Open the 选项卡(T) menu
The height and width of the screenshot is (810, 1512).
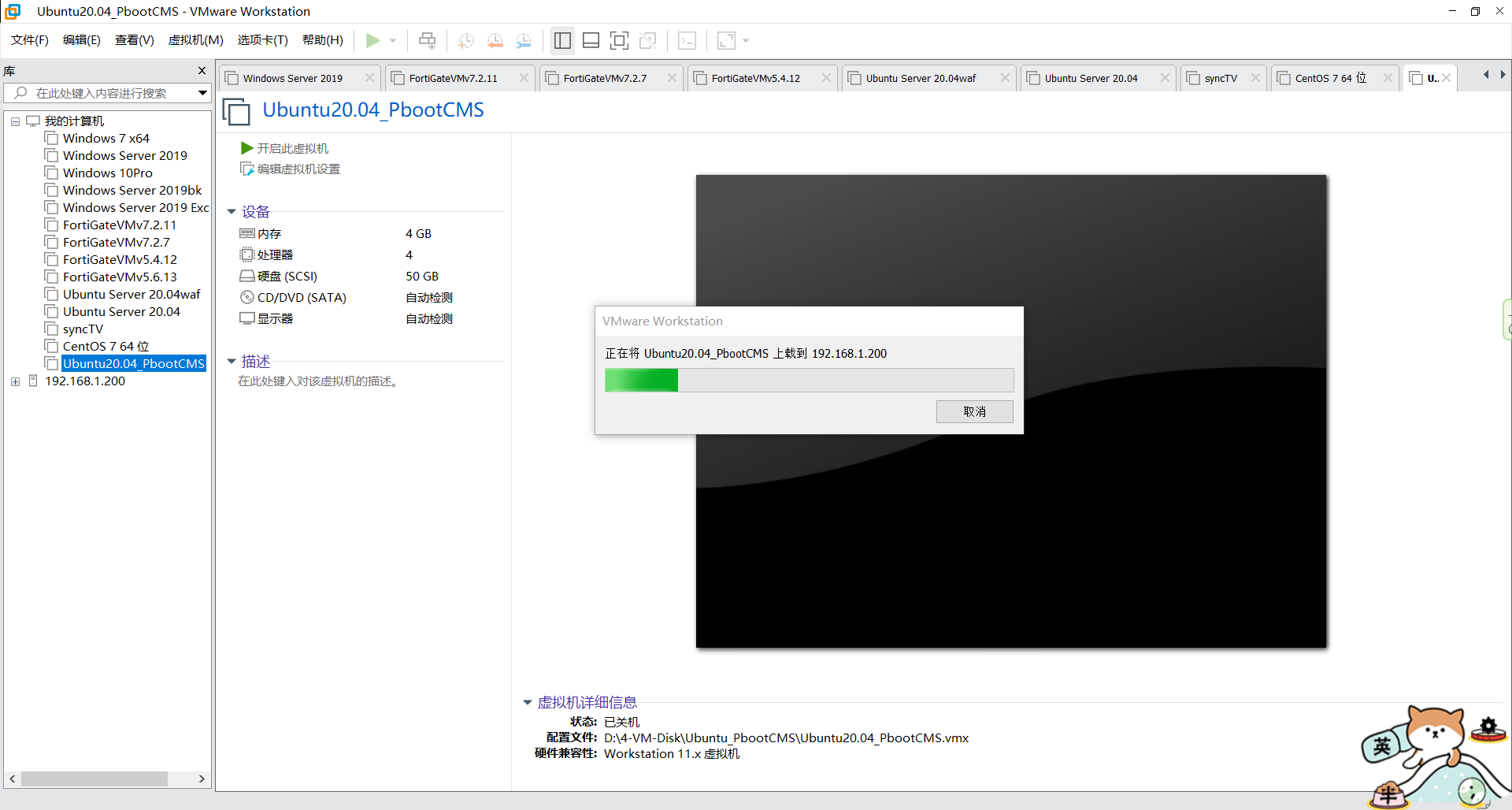coord(263,40)
